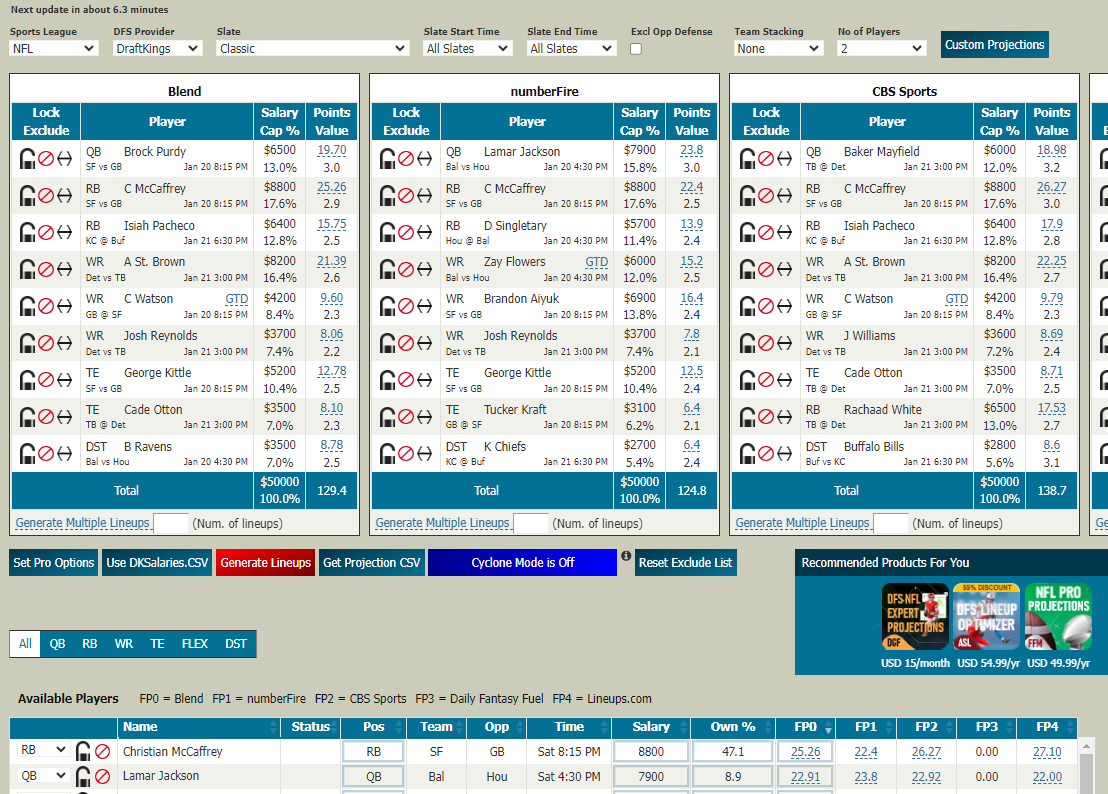Open No of Players dropdown
This screenshot has height=794, width=1108.
(x=882, y=48)
